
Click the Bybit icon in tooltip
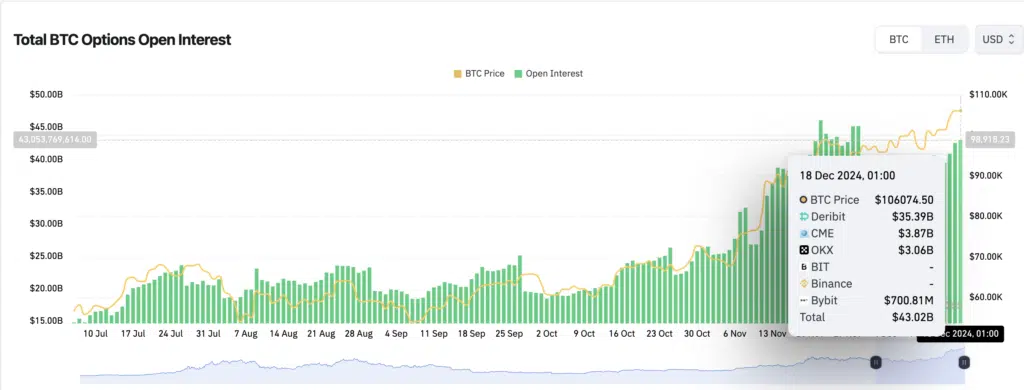point(804,301)
